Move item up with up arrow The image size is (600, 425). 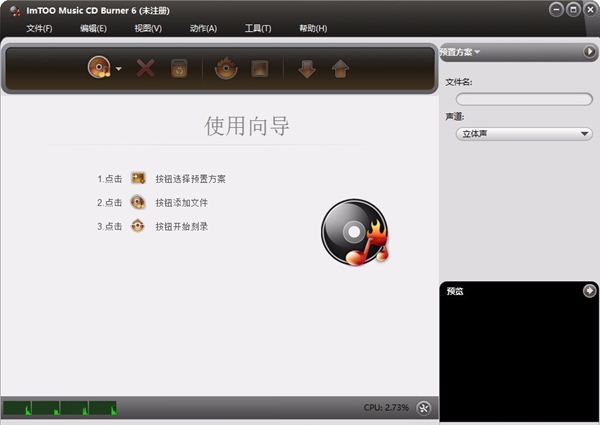pyautogui.click(x=340, y=69)
